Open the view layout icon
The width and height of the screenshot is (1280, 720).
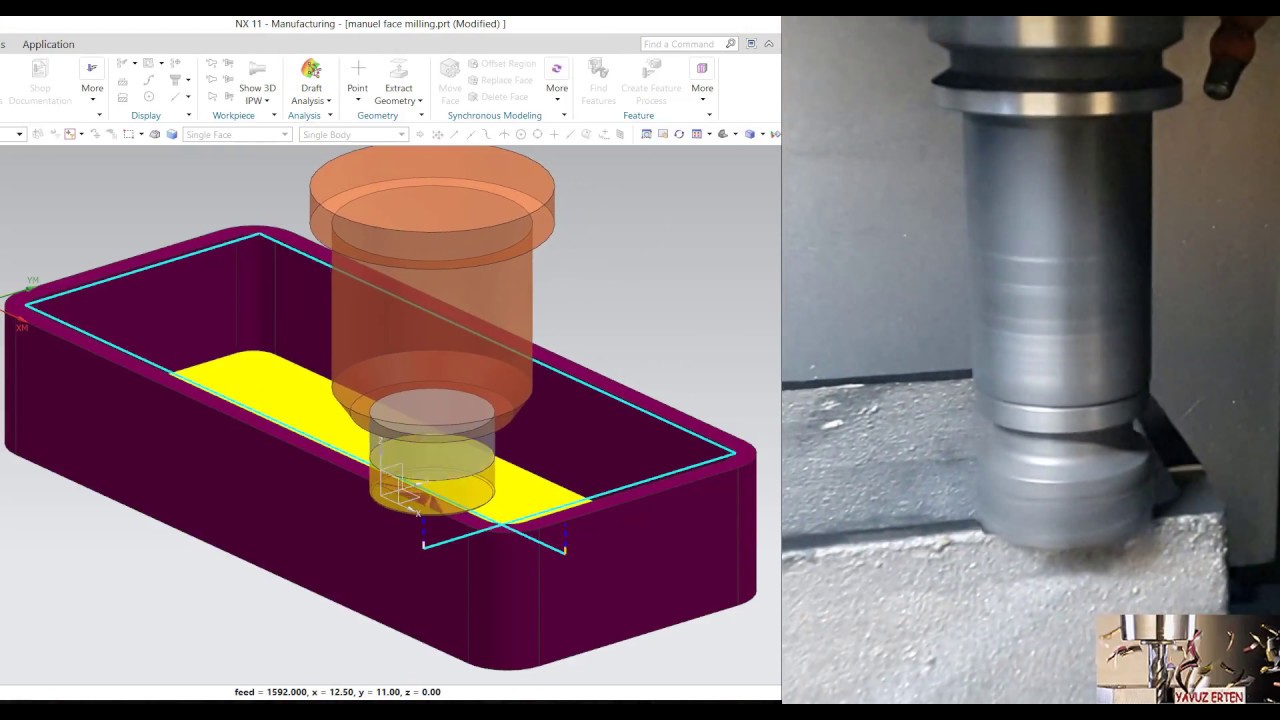(x=697, y=134)
